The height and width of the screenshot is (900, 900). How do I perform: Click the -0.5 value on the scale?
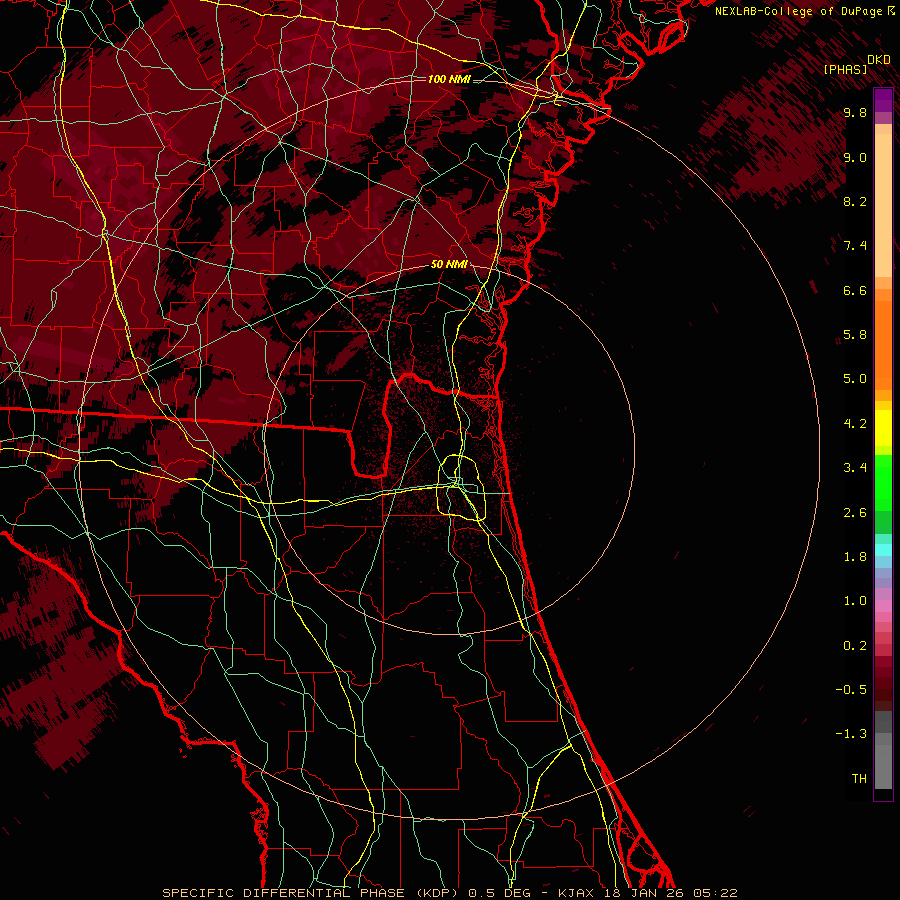(x=851, y=690)
